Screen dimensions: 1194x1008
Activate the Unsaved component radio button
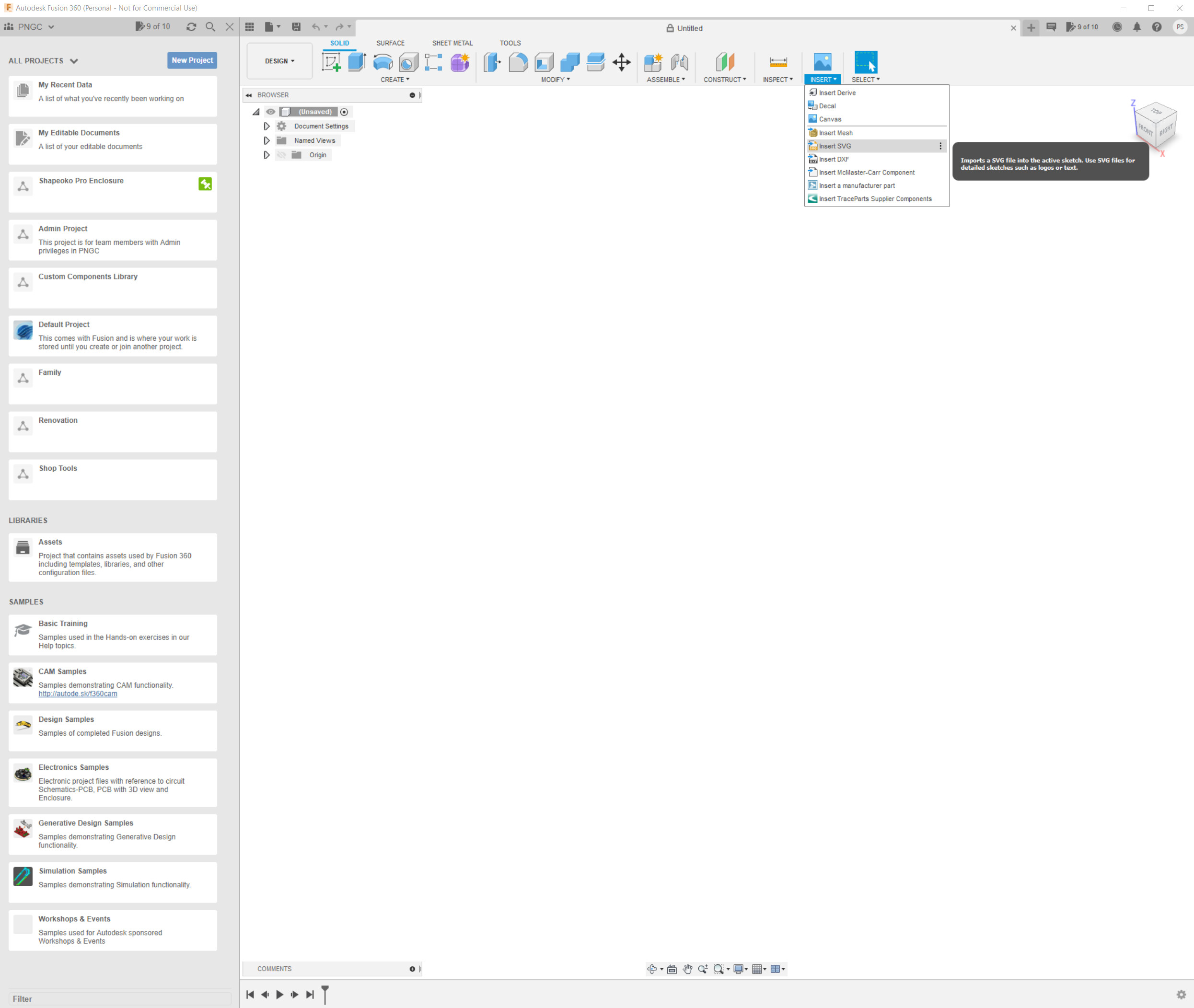coord(344,112)
